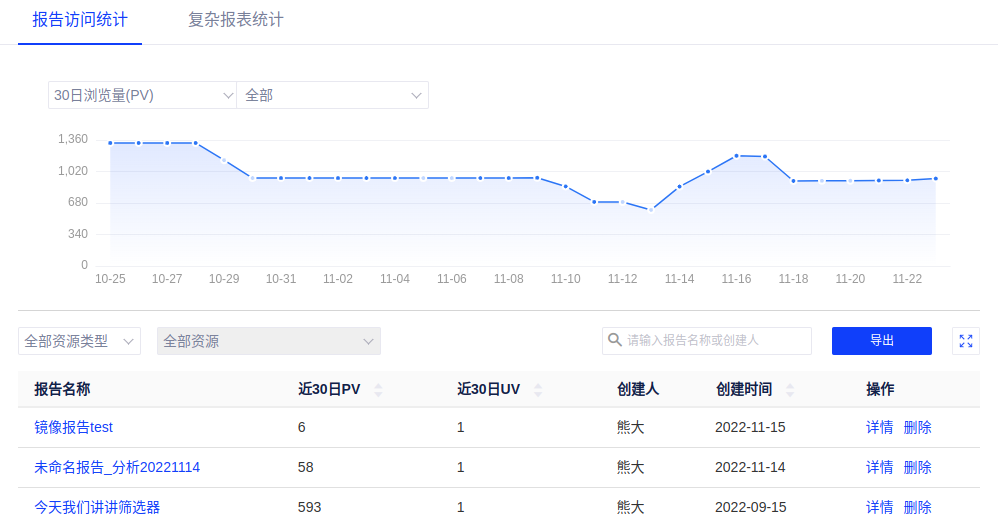The height and width of the screenshot is (526, 998).
Task: Open the 30日浏览量(PV) metric dropdown
Action: click(142, 95)
